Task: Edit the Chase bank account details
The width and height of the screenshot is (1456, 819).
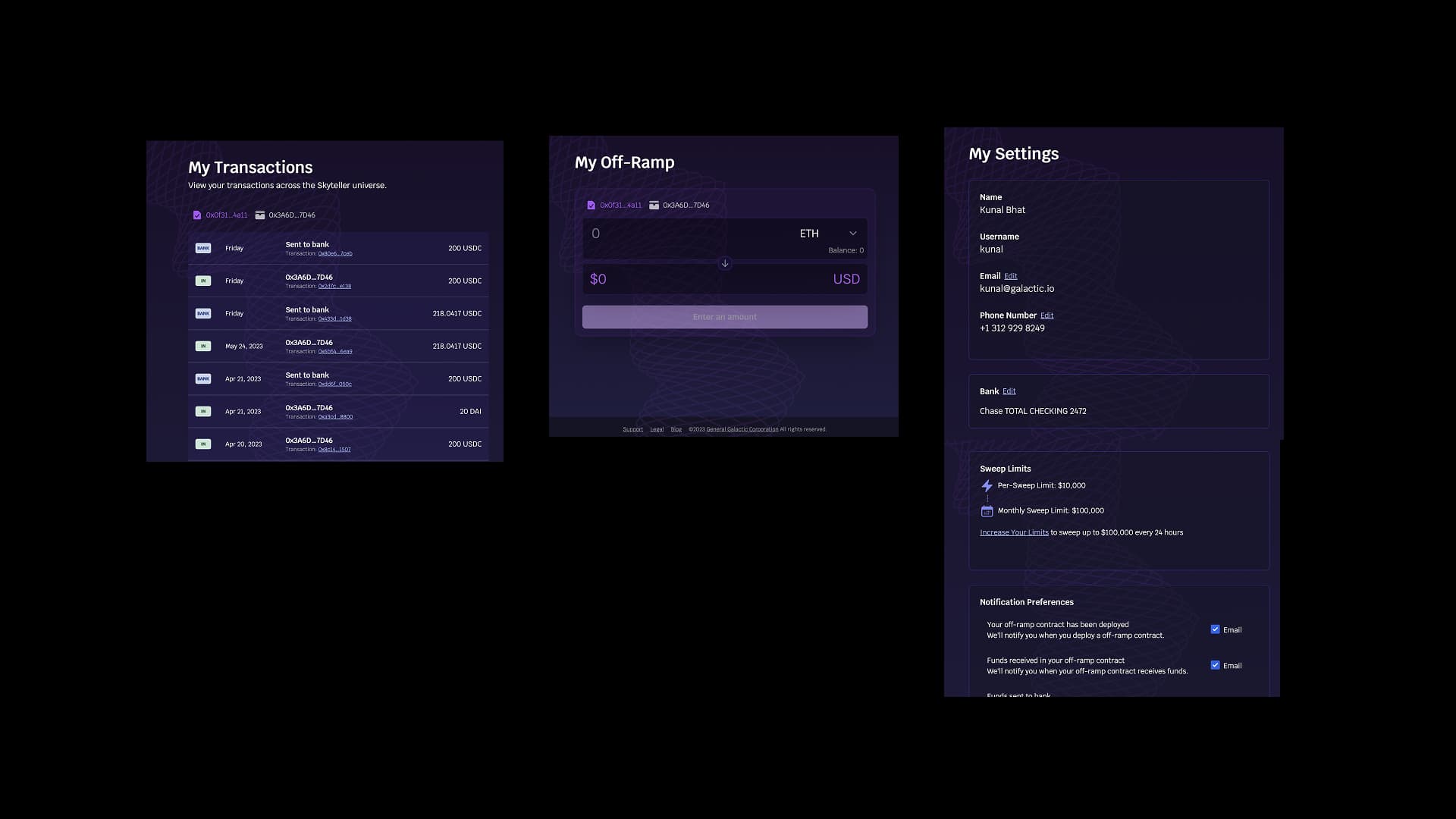Action: pos(1009,391)
